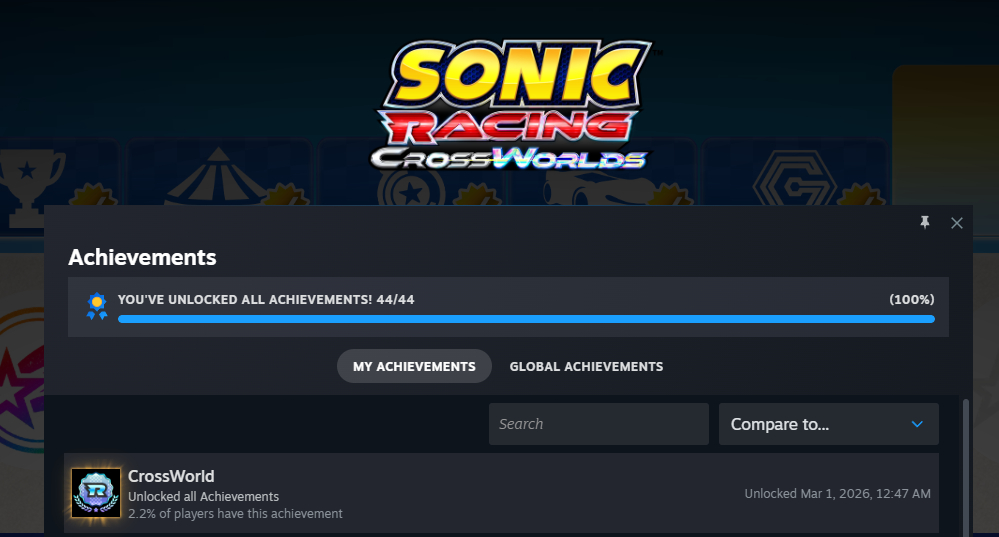Select the CrossWorld achievement title

point(171,476)
